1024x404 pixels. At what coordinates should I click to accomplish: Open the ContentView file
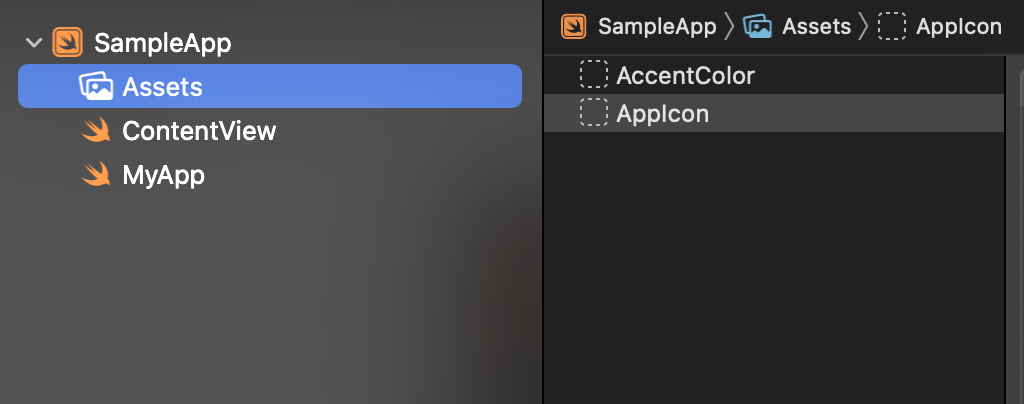click(199, 131)
